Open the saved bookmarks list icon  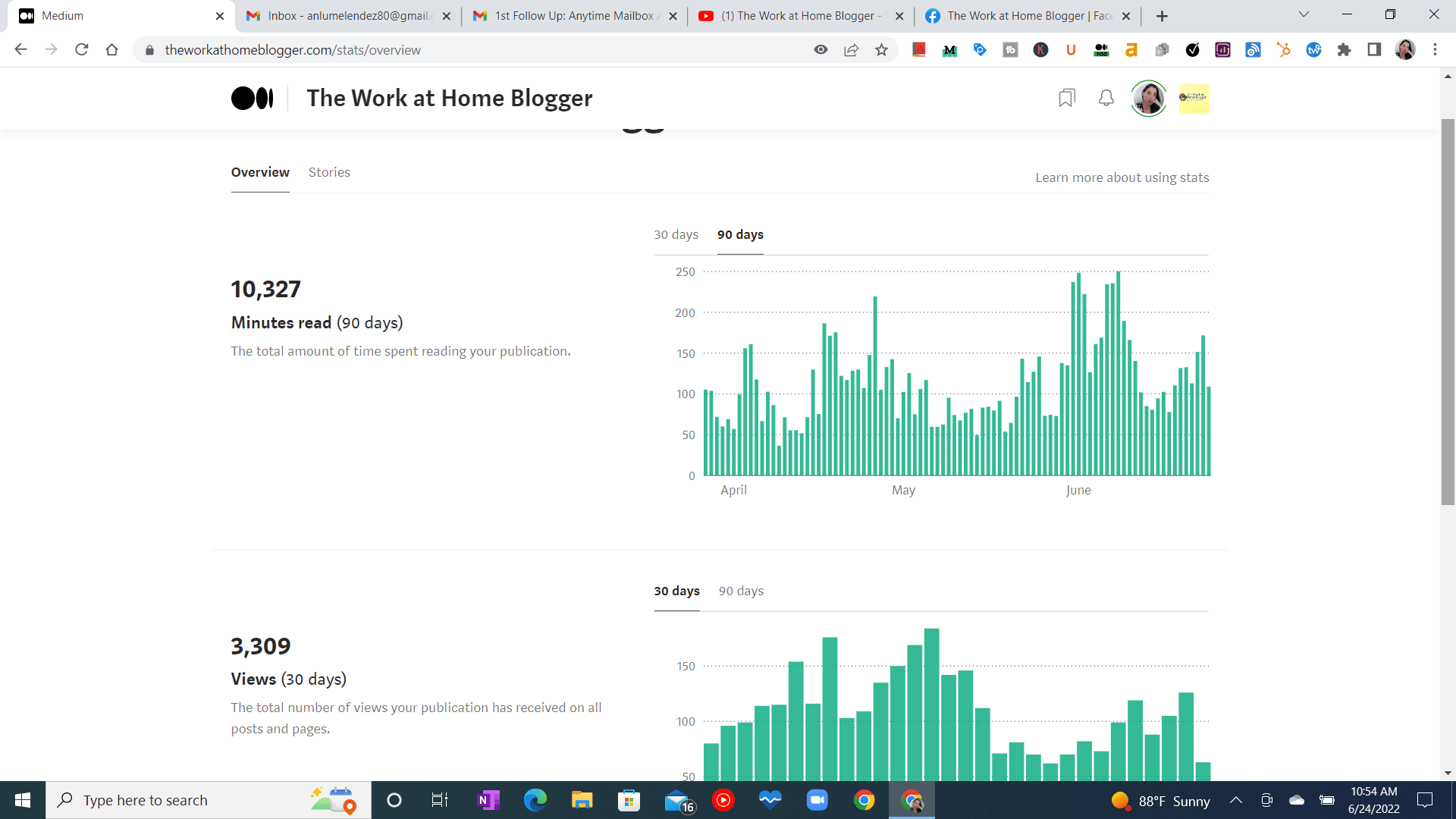pos(1067,98)
